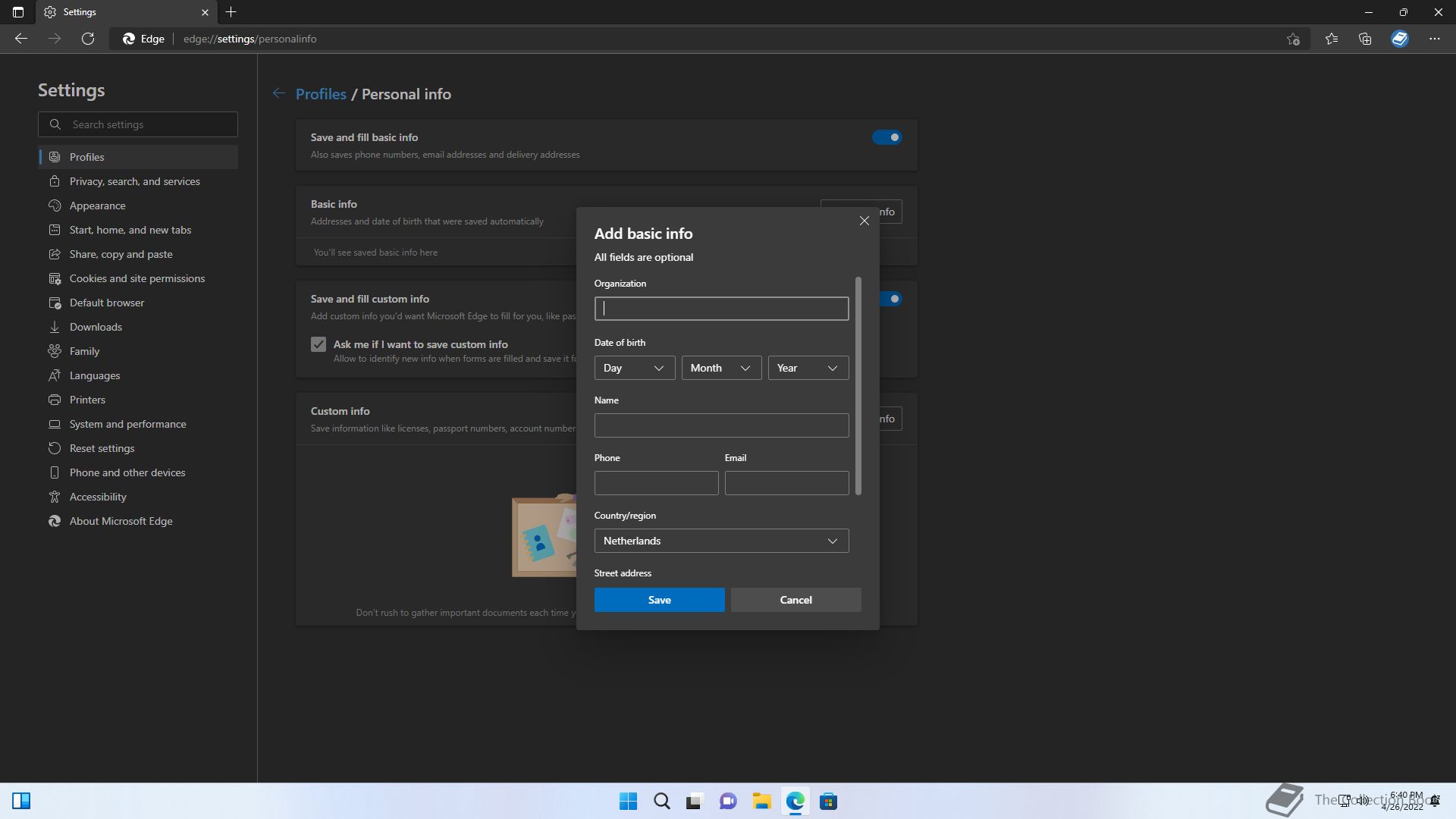Viewport: 1456px width, 819px height.
Task: Expand the Day dropdown
Action: 635,368
